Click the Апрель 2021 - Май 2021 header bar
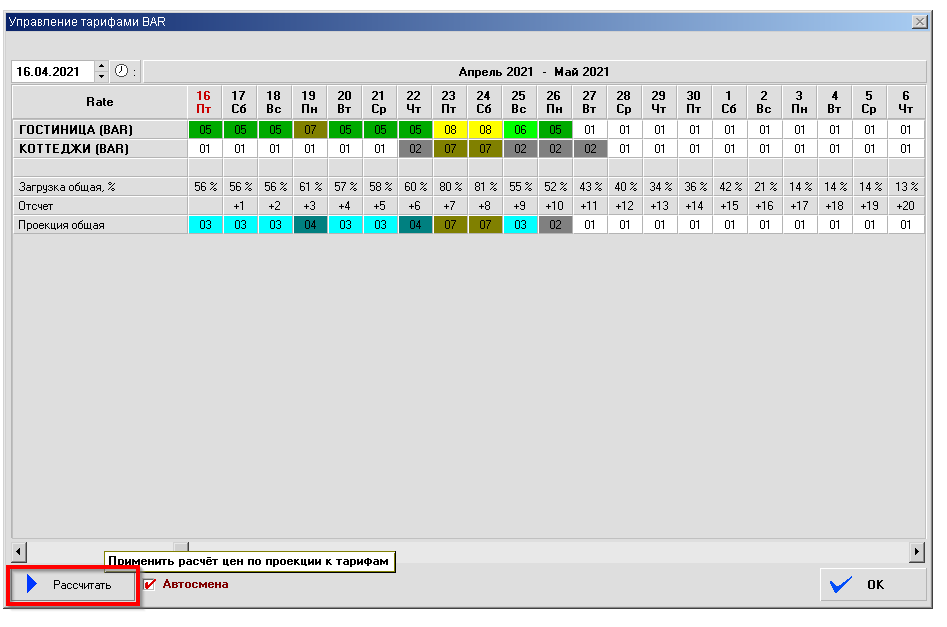947x627 pixels. coord(533,72)
